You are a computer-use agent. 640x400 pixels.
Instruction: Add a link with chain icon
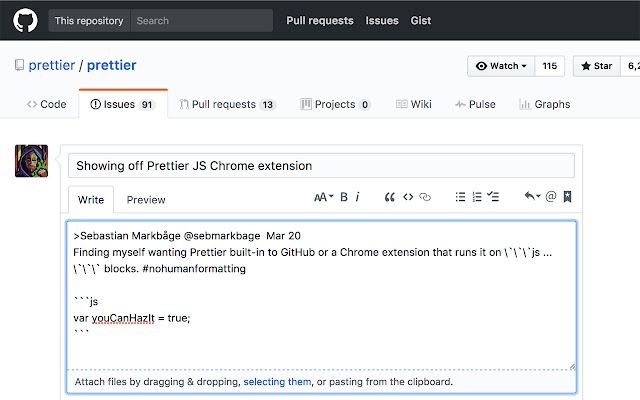pos(425,197)
